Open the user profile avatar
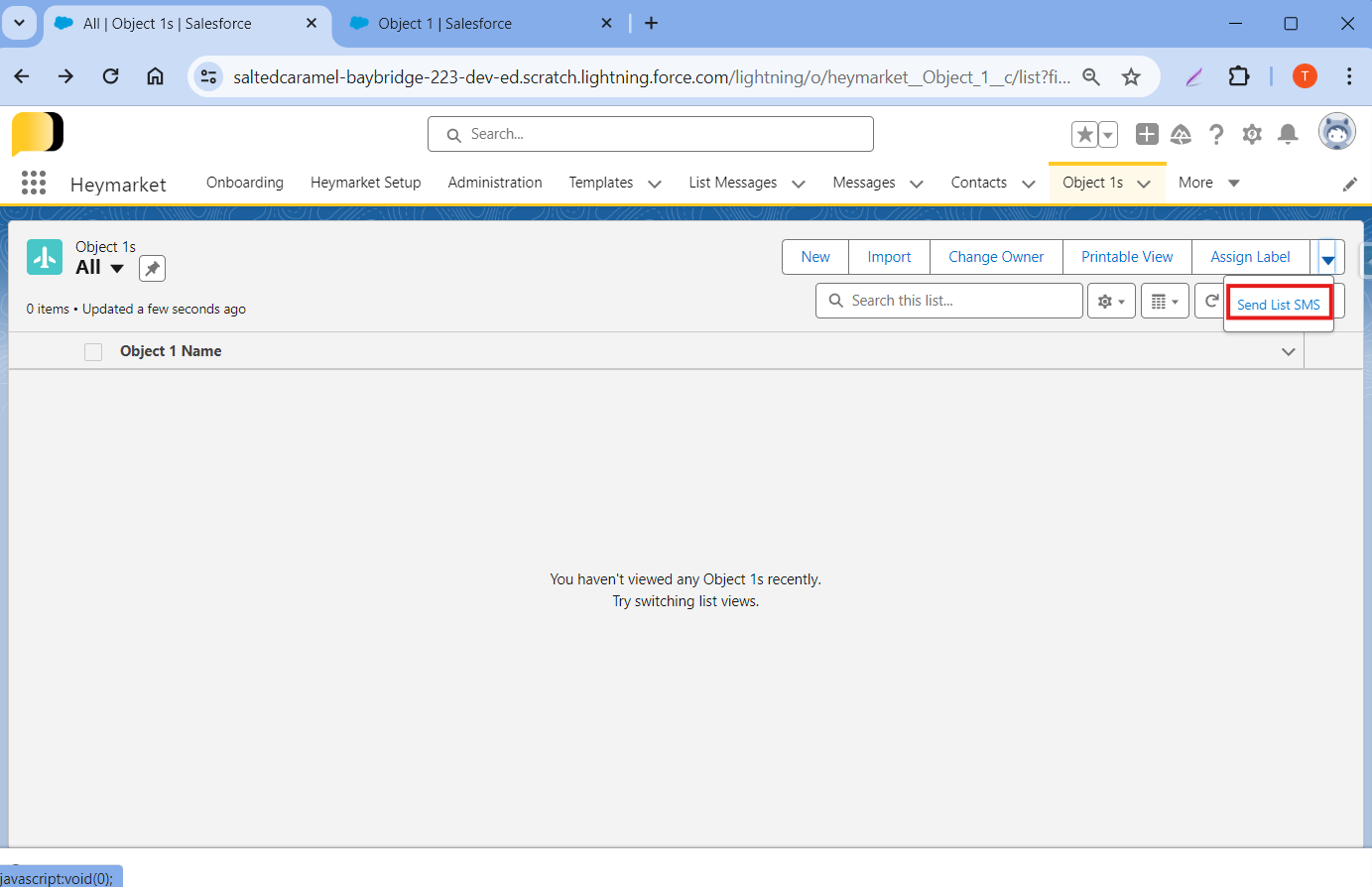Viewport: 1372px width, 887px height. coord(1336,132)
